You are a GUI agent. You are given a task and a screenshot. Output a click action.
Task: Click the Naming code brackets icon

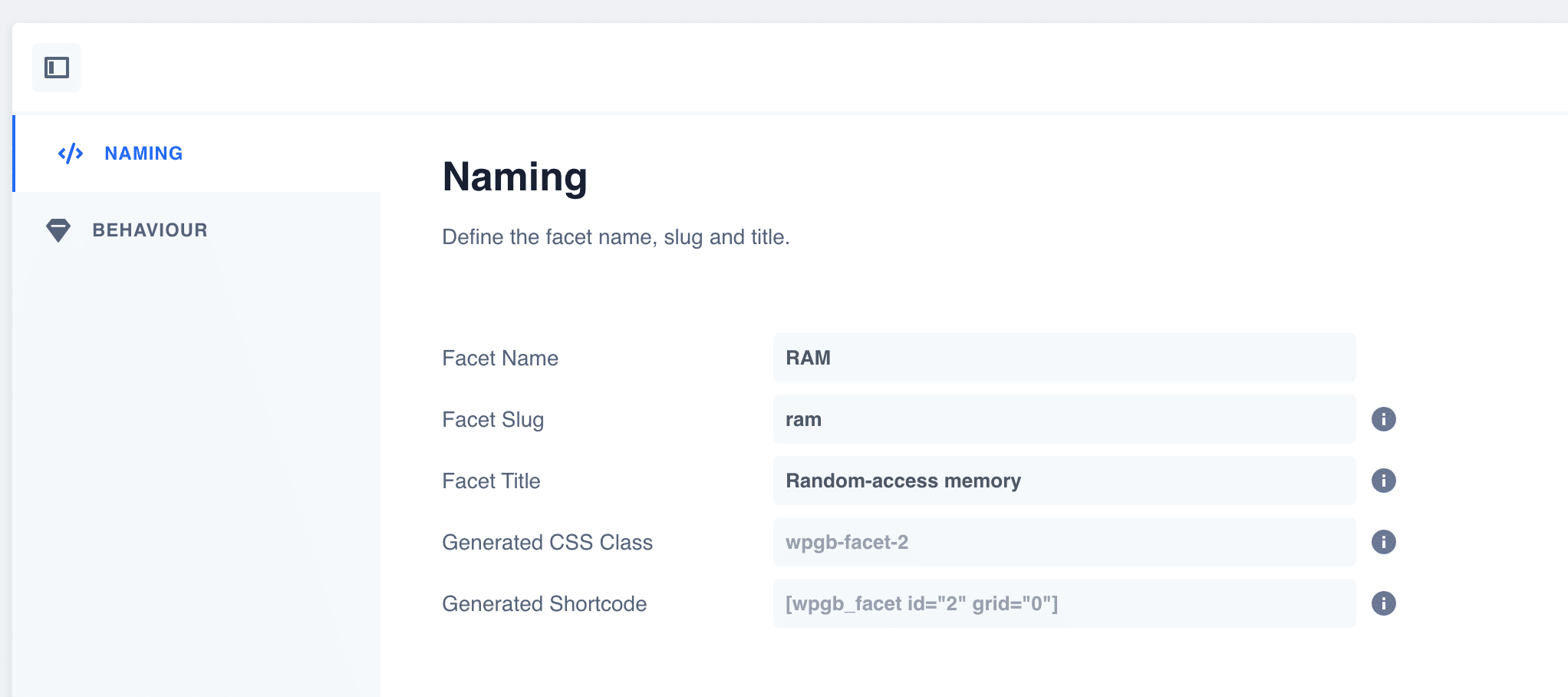pos(71,154)
